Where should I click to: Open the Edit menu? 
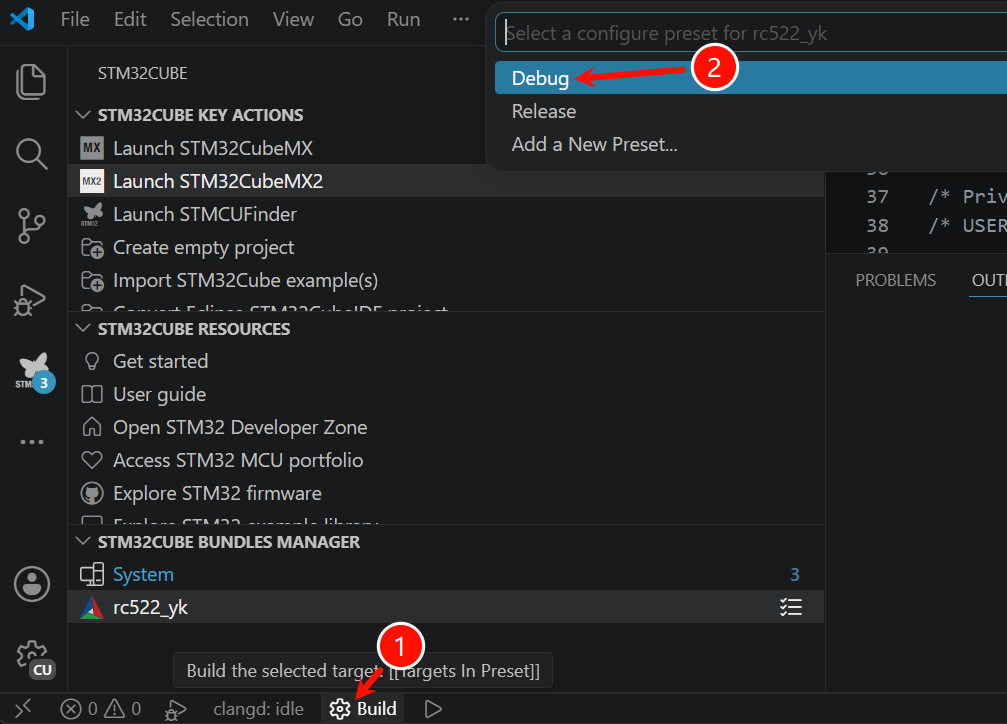[x=130, y=19]
